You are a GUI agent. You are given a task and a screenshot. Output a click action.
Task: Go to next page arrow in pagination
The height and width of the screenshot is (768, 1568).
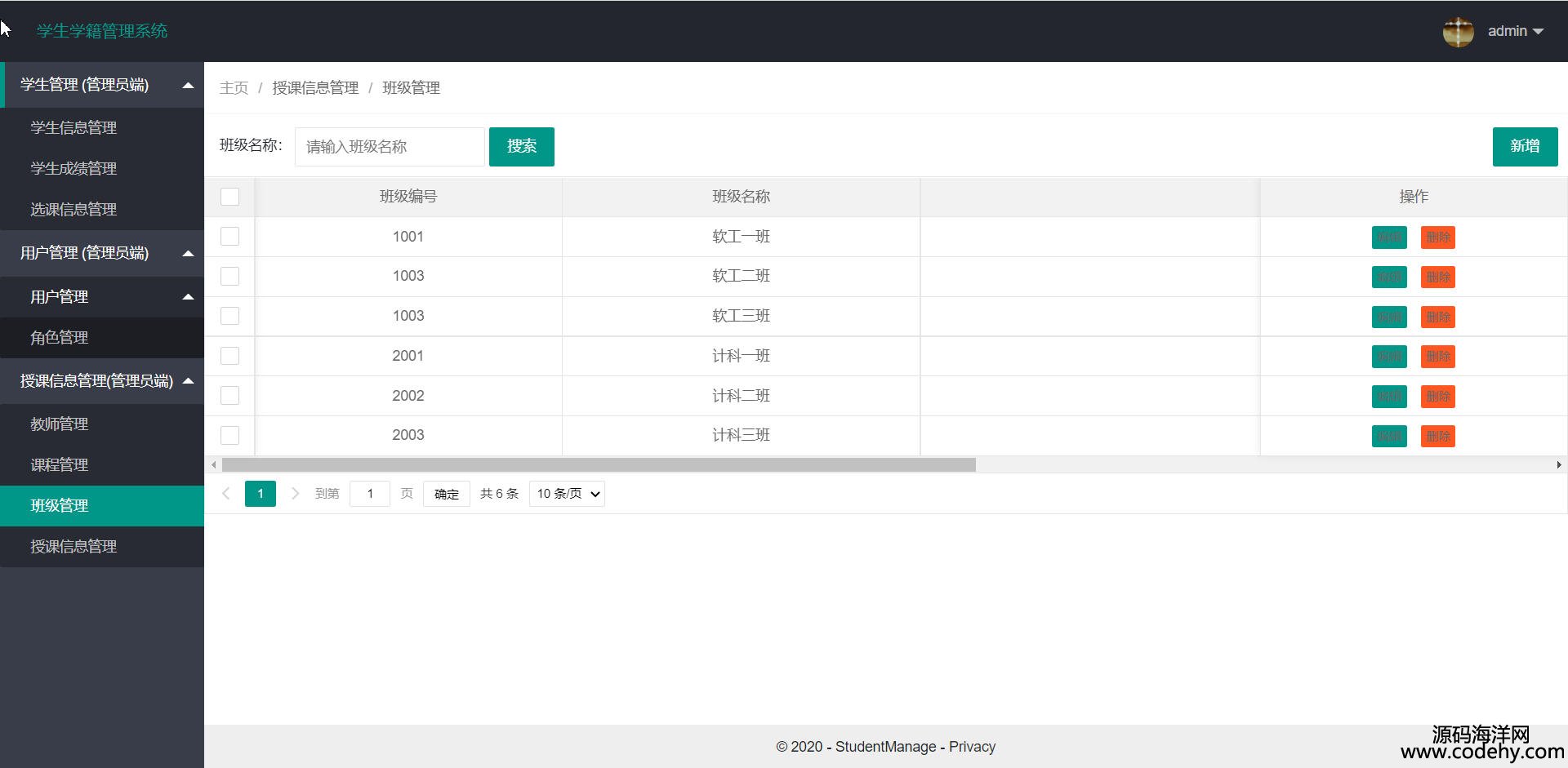[296, 494]
